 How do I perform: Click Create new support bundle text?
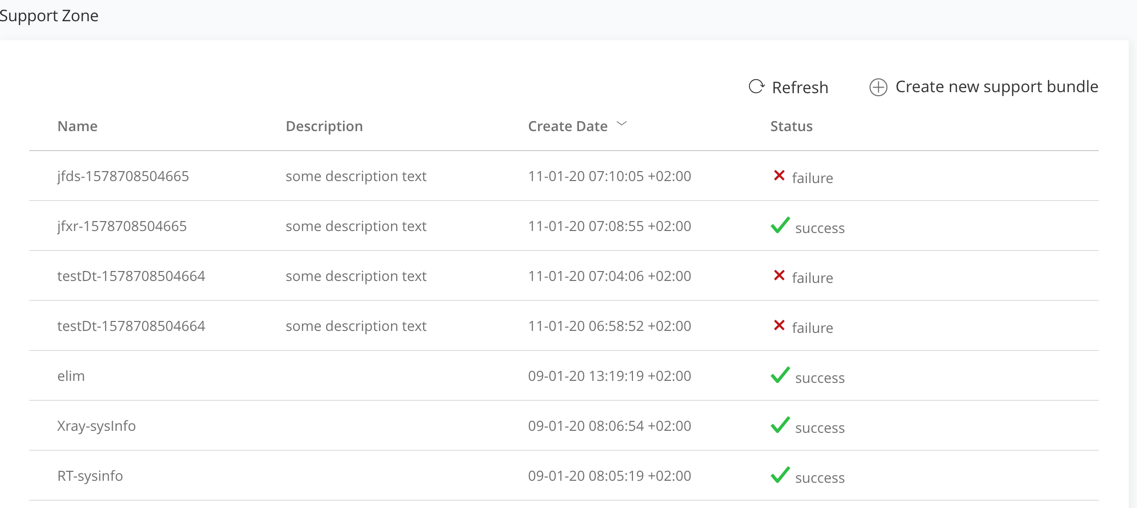pos(996,87)
